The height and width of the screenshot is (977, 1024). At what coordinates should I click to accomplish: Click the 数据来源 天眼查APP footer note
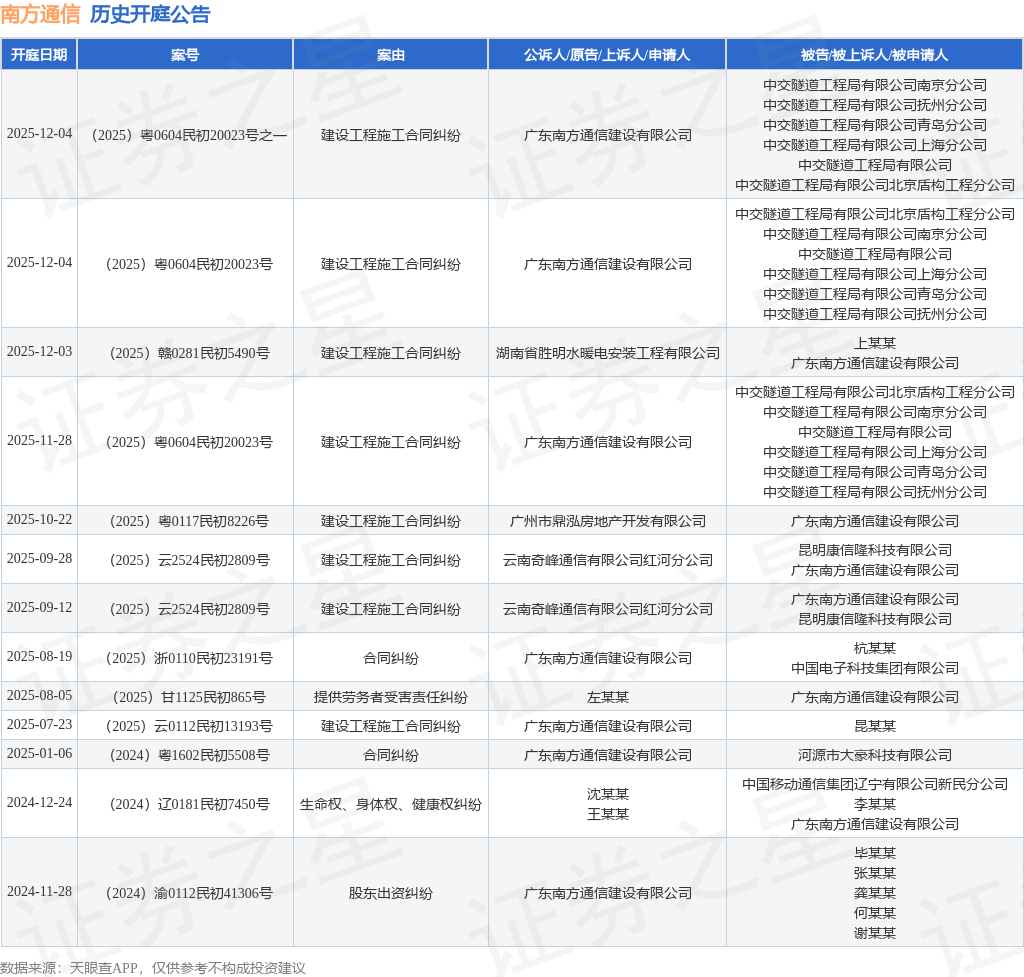click(x=153, y=968)
